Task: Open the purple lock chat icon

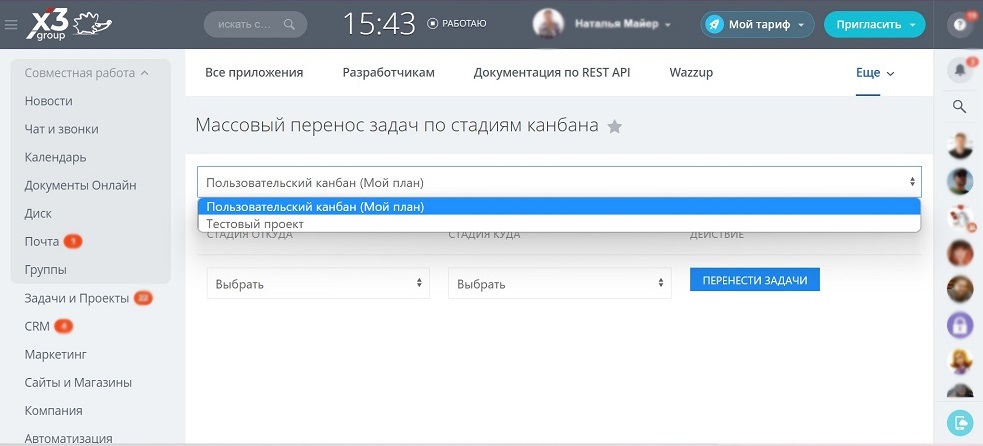Action: point(960,325)
